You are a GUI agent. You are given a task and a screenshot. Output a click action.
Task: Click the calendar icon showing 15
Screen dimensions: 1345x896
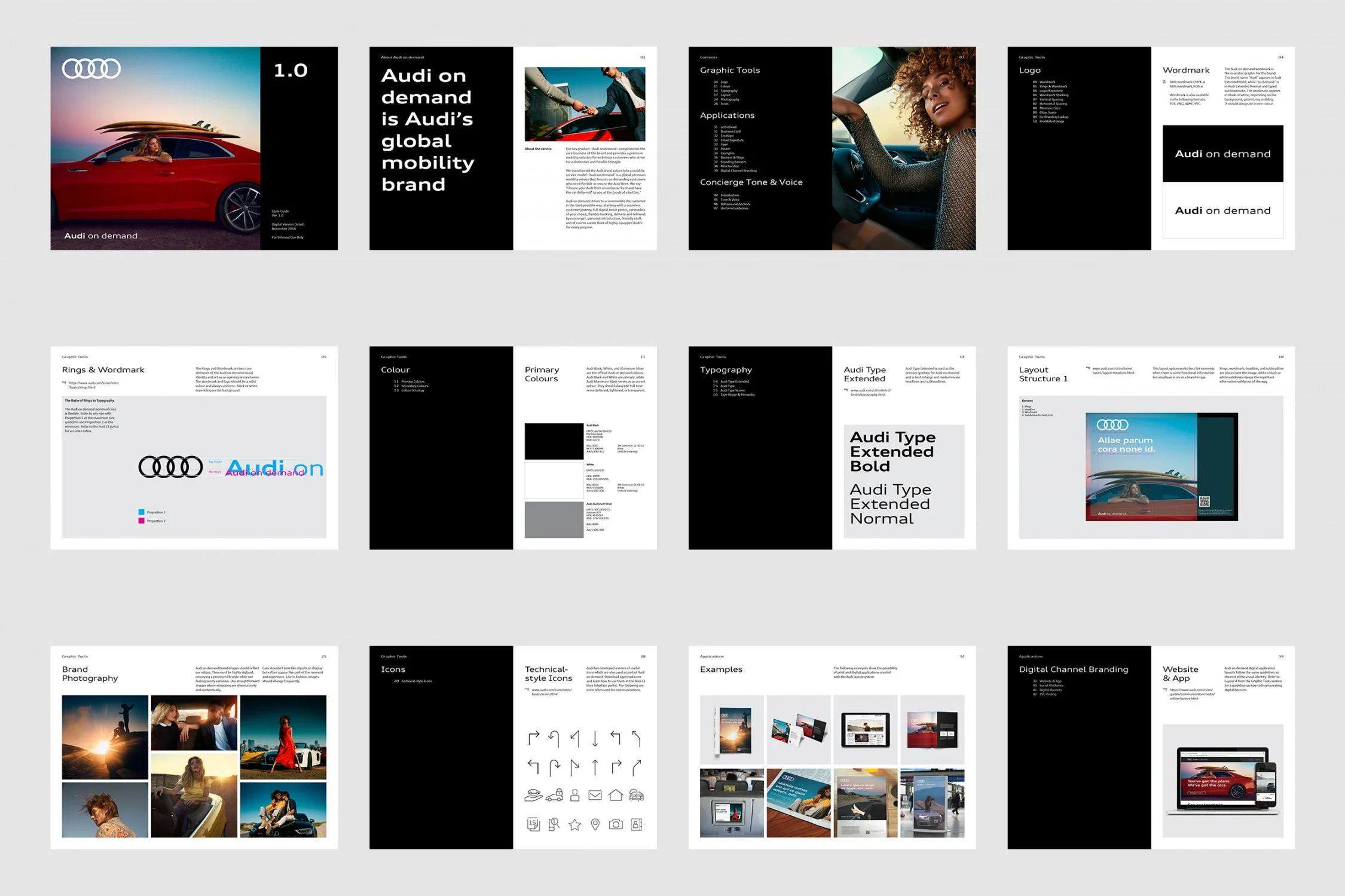point(534,825)
